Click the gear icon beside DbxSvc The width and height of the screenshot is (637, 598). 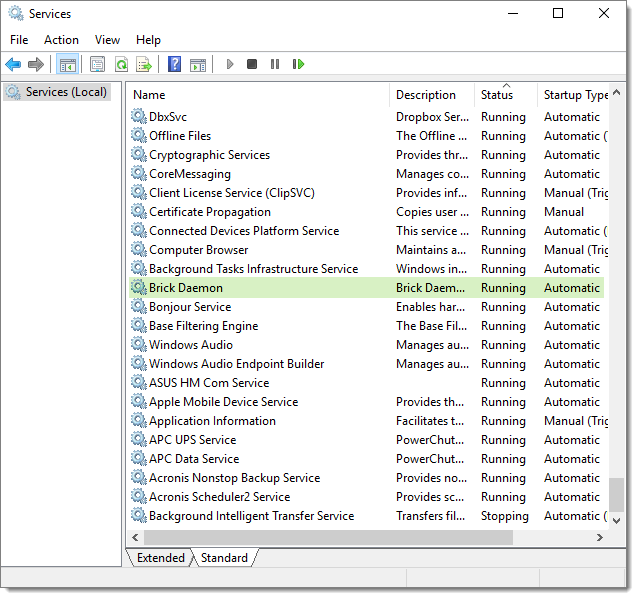(x=139, y=117)
